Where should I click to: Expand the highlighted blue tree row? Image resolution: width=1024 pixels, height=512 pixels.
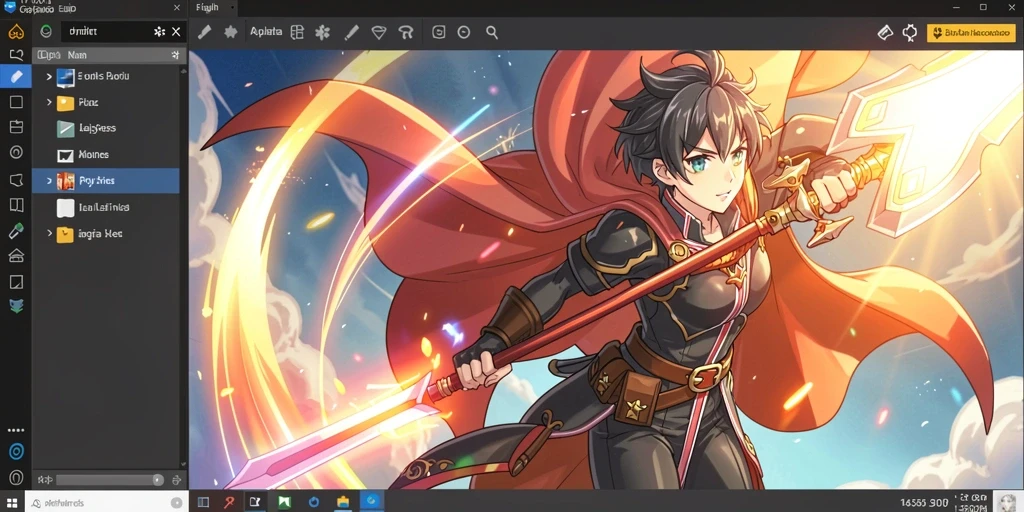(49, 180)
